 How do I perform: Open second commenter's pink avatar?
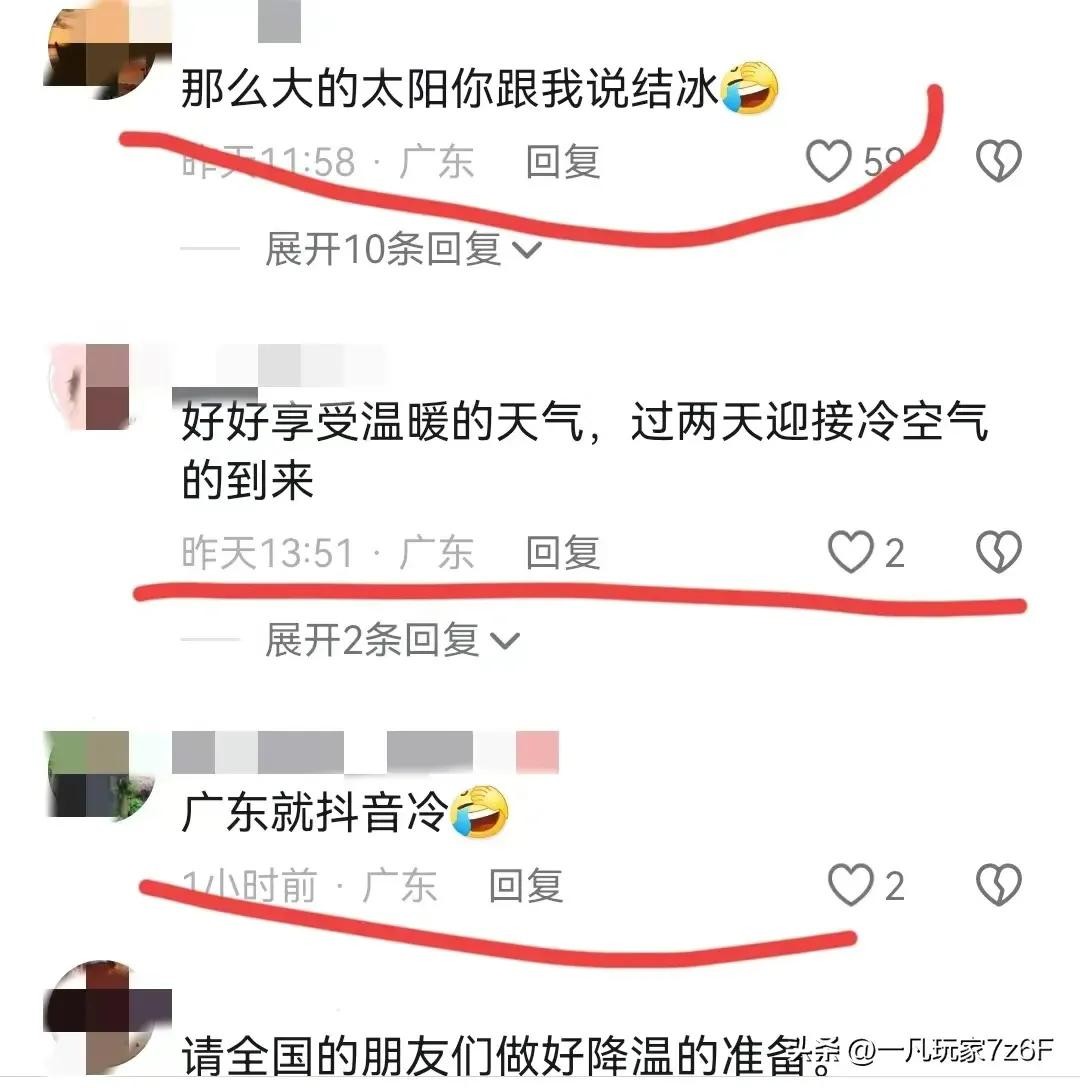coord(90,386)
